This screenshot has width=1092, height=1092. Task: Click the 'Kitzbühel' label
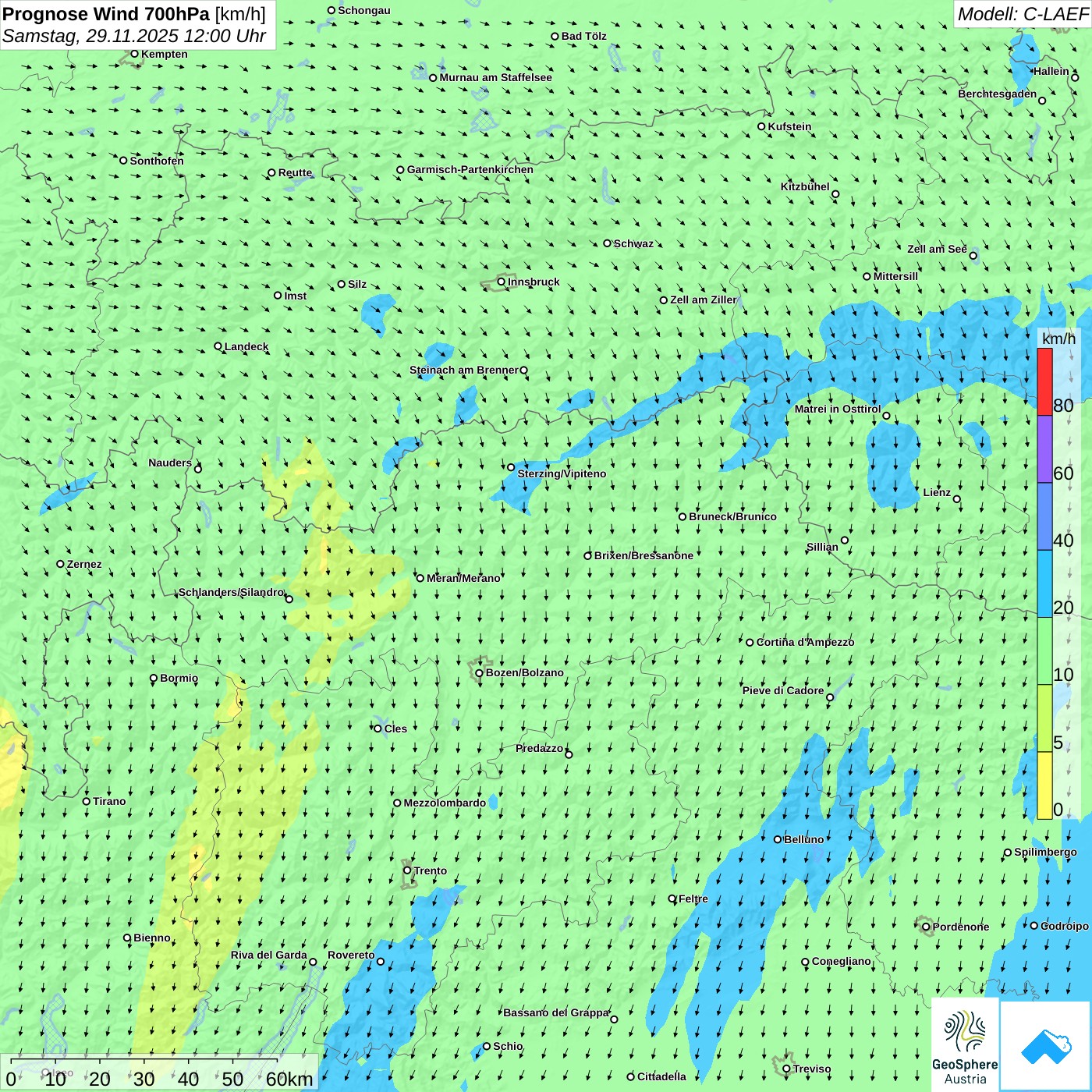click(805, 186)
